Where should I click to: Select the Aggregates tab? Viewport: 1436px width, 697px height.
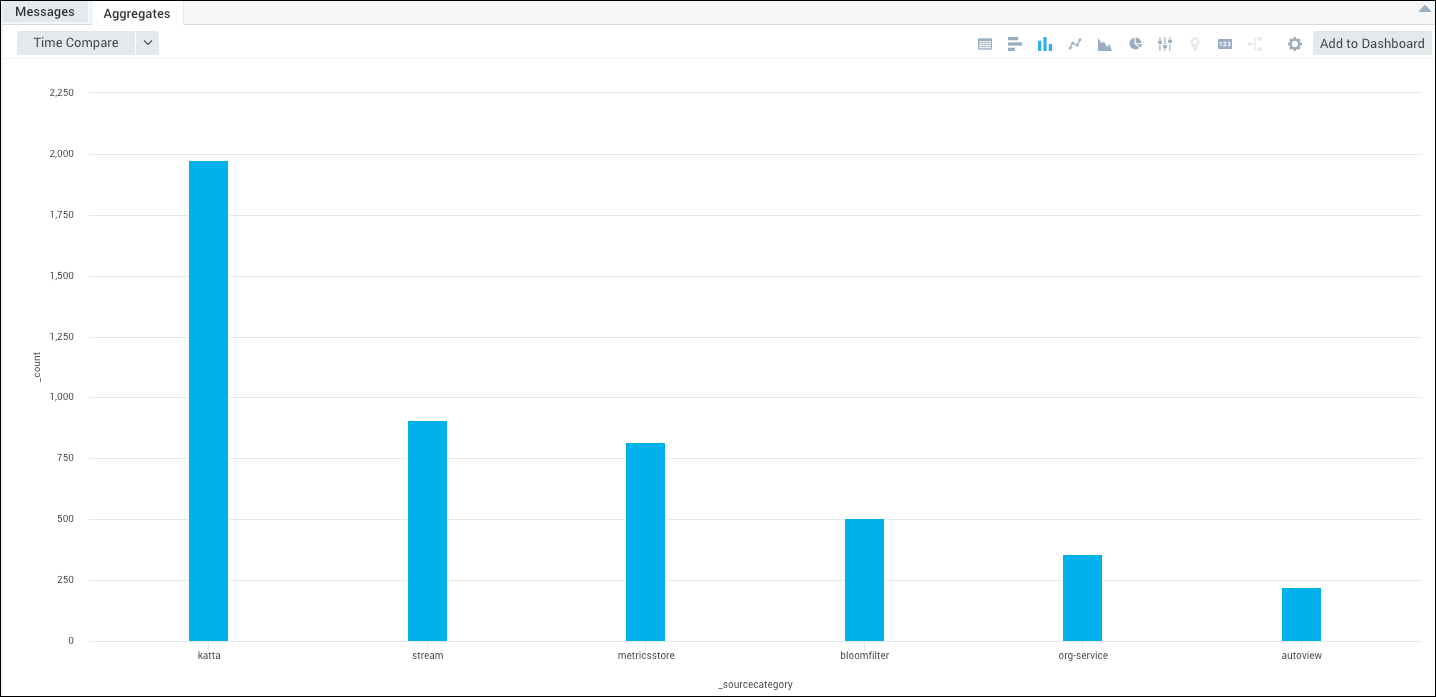click(x=137, y=14)
